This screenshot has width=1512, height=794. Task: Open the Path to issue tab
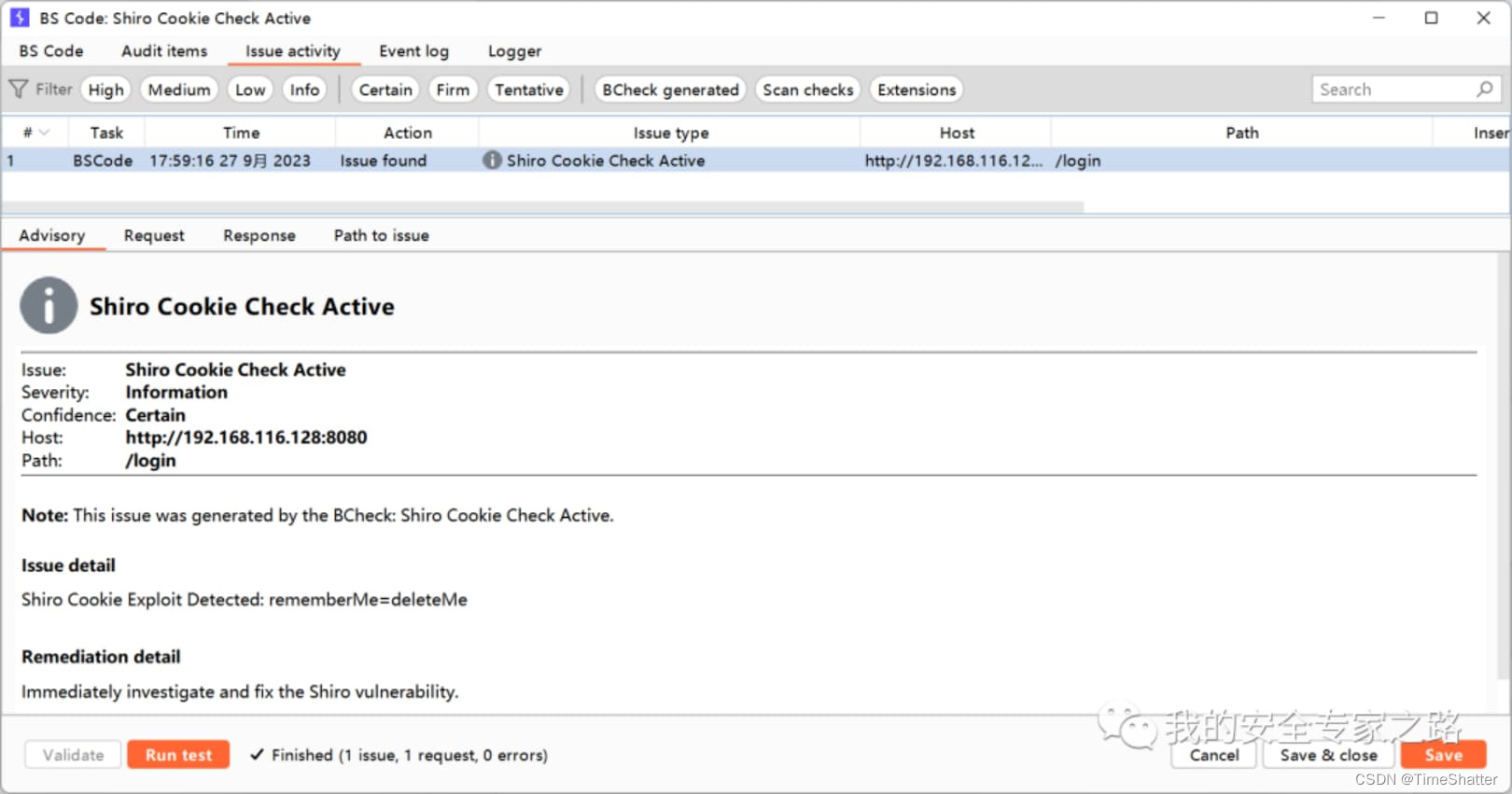tap(382, 235)
